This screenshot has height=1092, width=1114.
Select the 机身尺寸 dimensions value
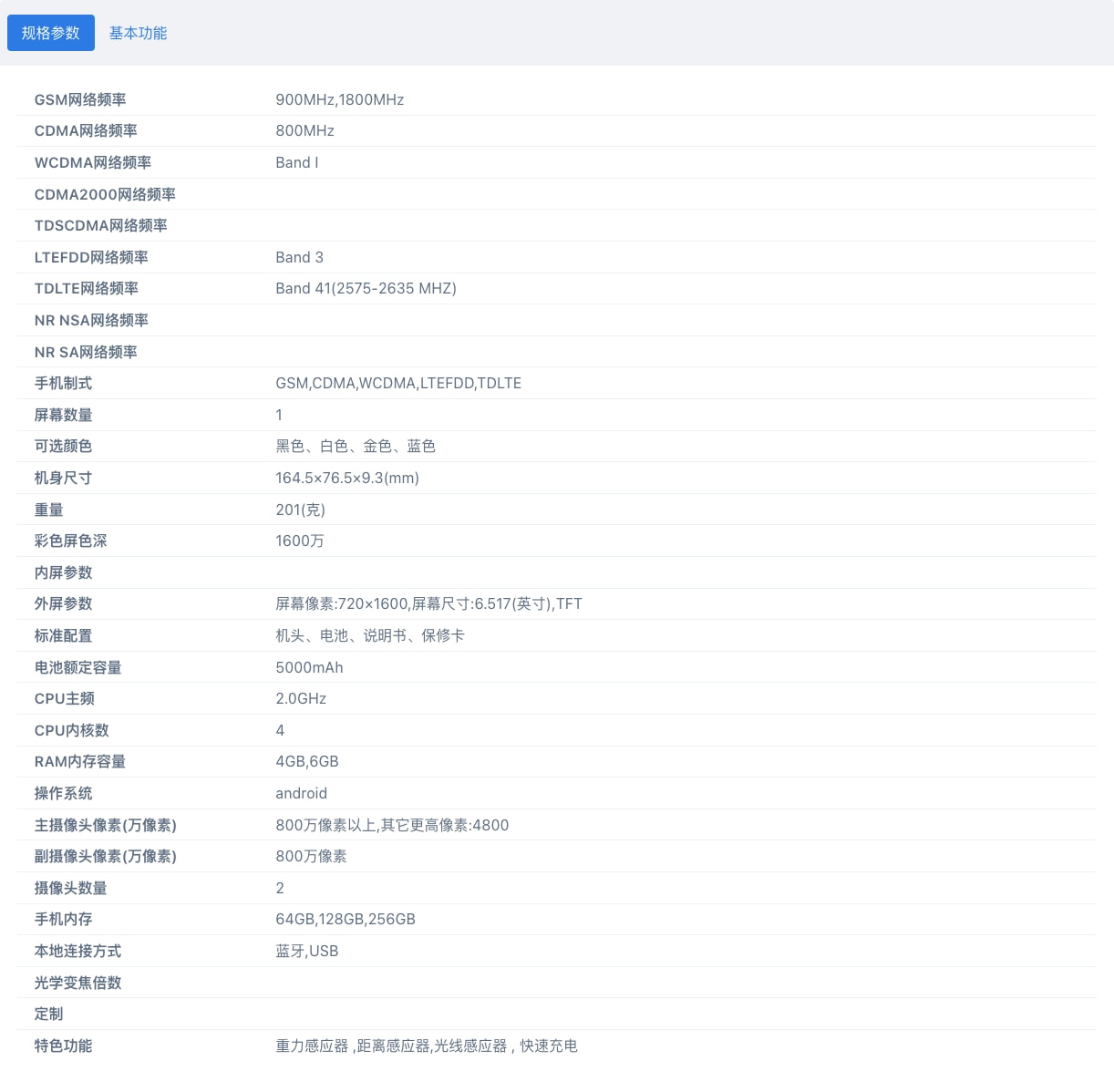[x=347, y=478]
